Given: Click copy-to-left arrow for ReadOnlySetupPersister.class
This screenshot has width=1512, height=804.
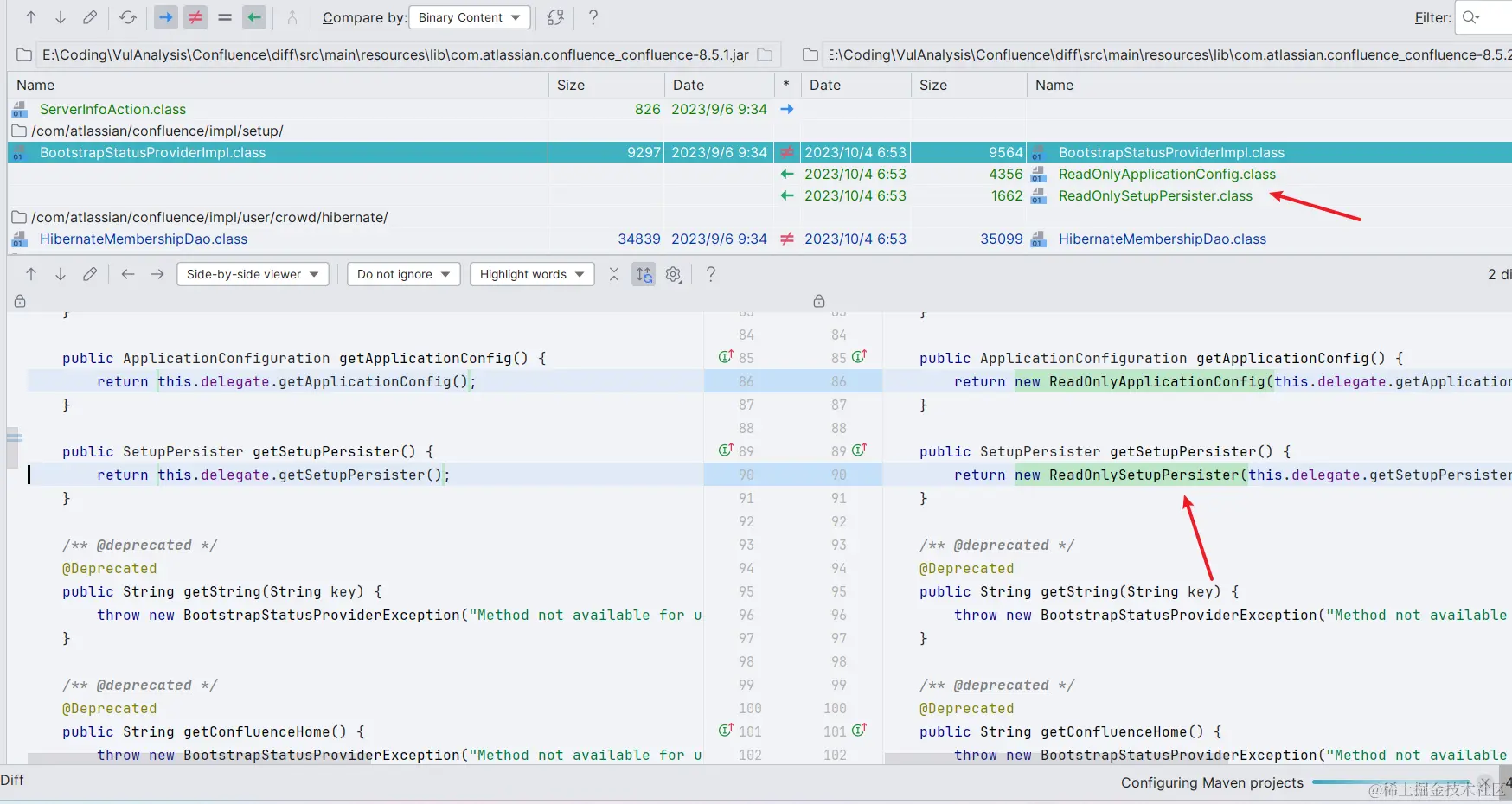Looking at the screenshot, I should pos(787,195).
